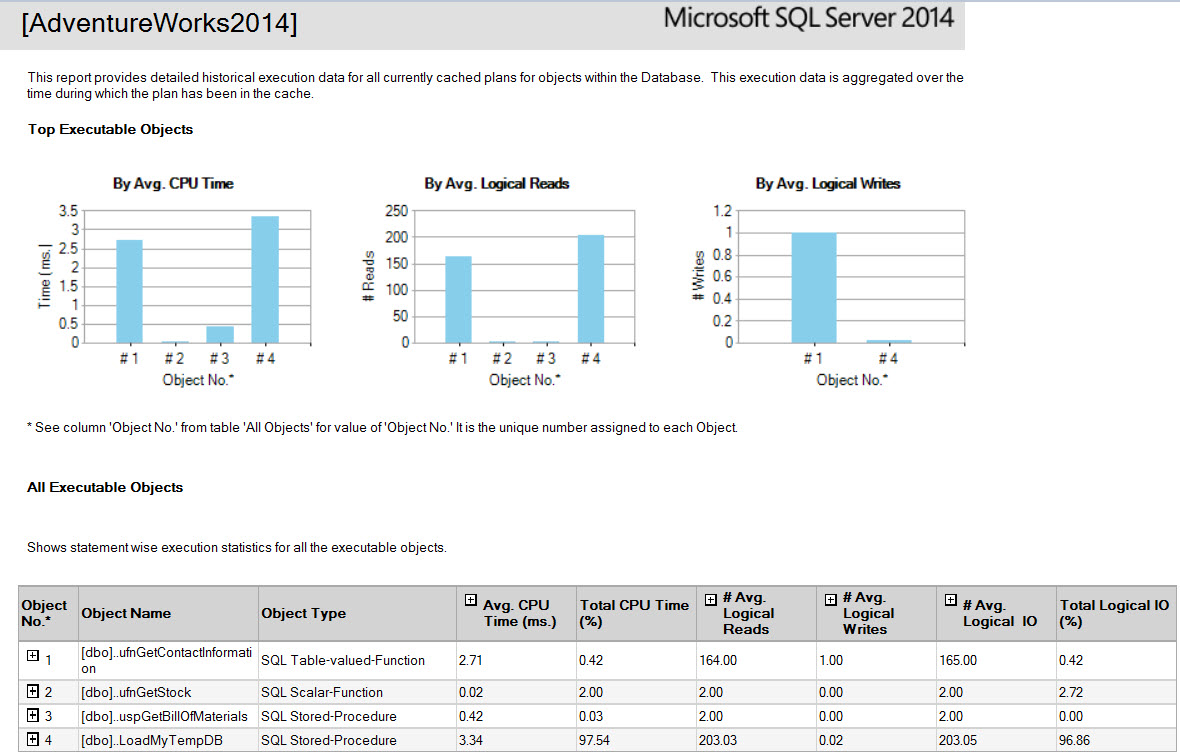Screen dimensions: 1180x753
Task: Expand the # Avg. Logical IO column group
Action: pyautogui.click(x=950, y=600)
